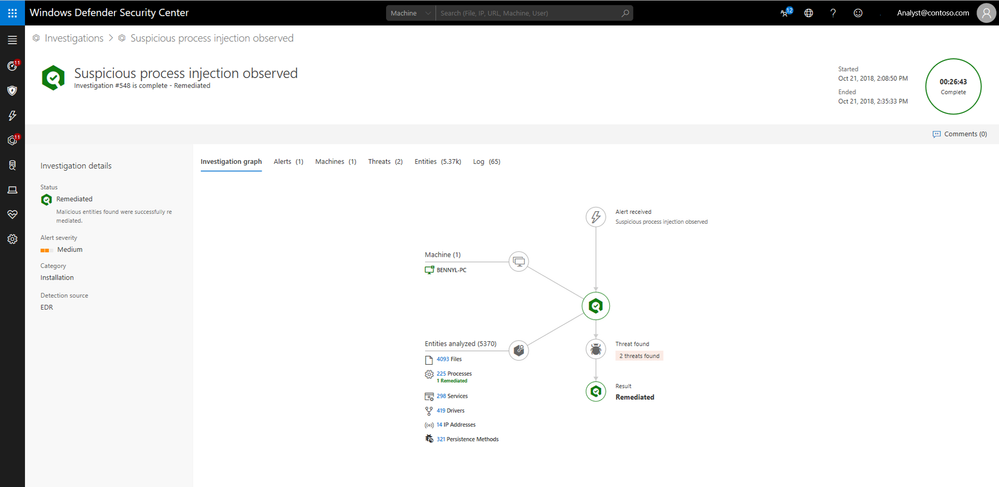This screenshot has width=999, height=487.
Task: Click the Machine monitor node in the graph
Action: coord(519,261)
